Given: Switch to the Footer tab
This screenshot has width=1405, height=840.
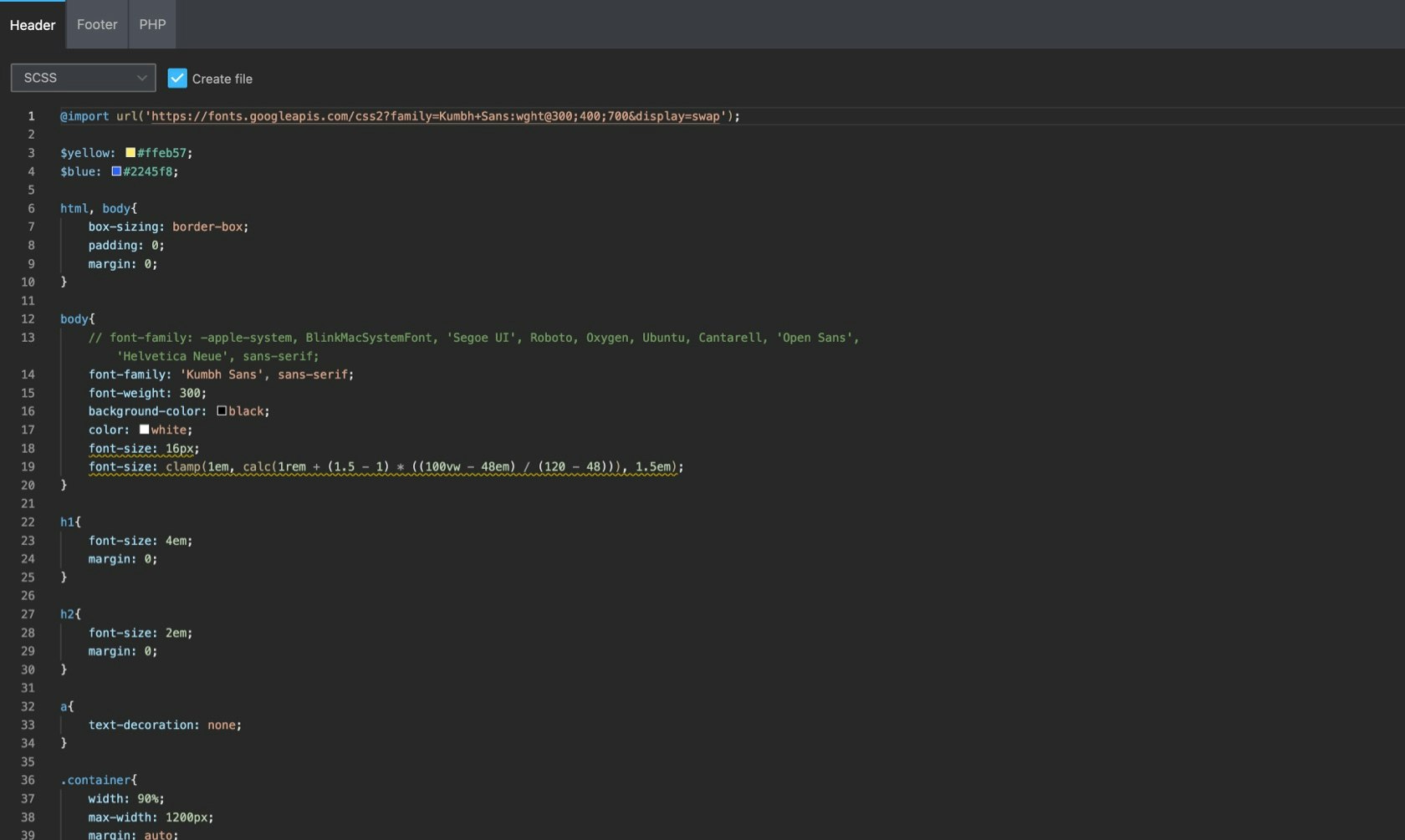Looking at the screenshot, I should point(96,24).
